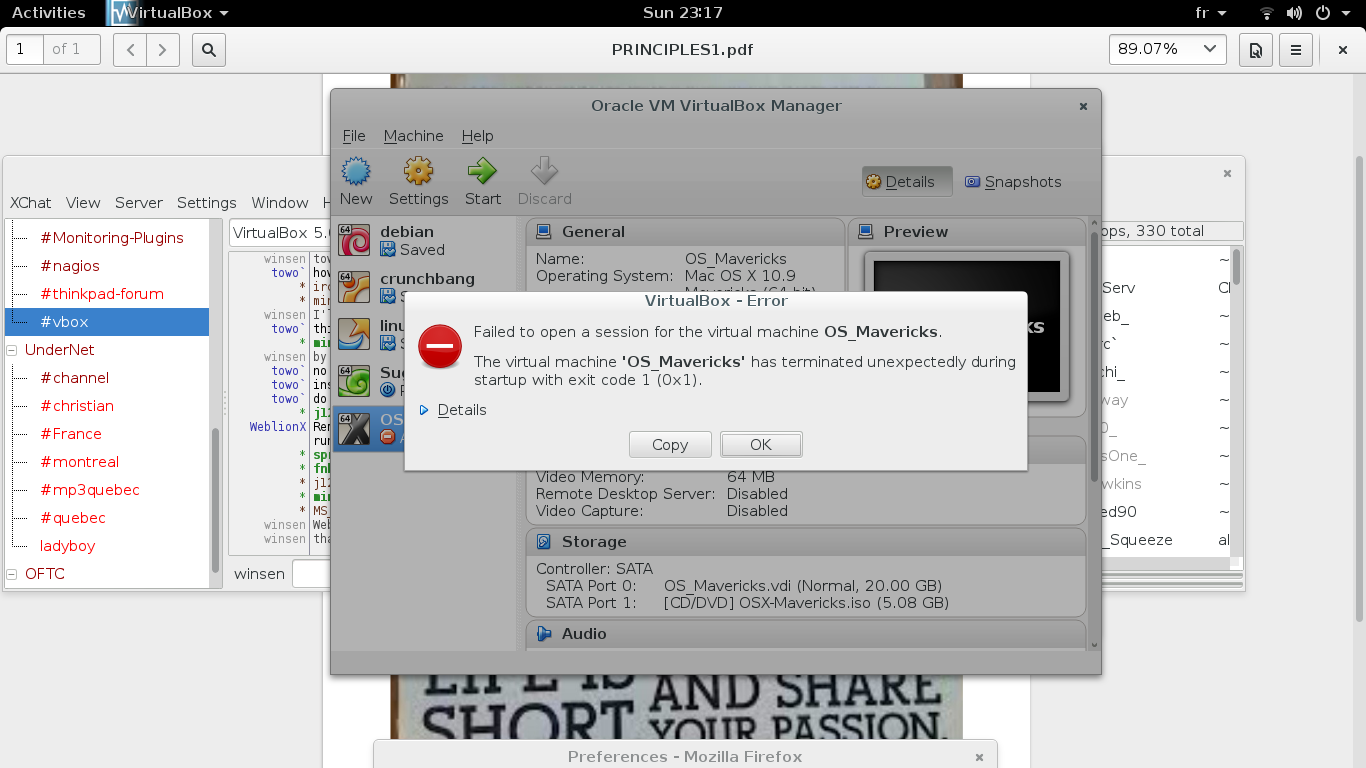Click Activities in the top bar
This screenshot has width=1366, height=768.
pos(48,13)
